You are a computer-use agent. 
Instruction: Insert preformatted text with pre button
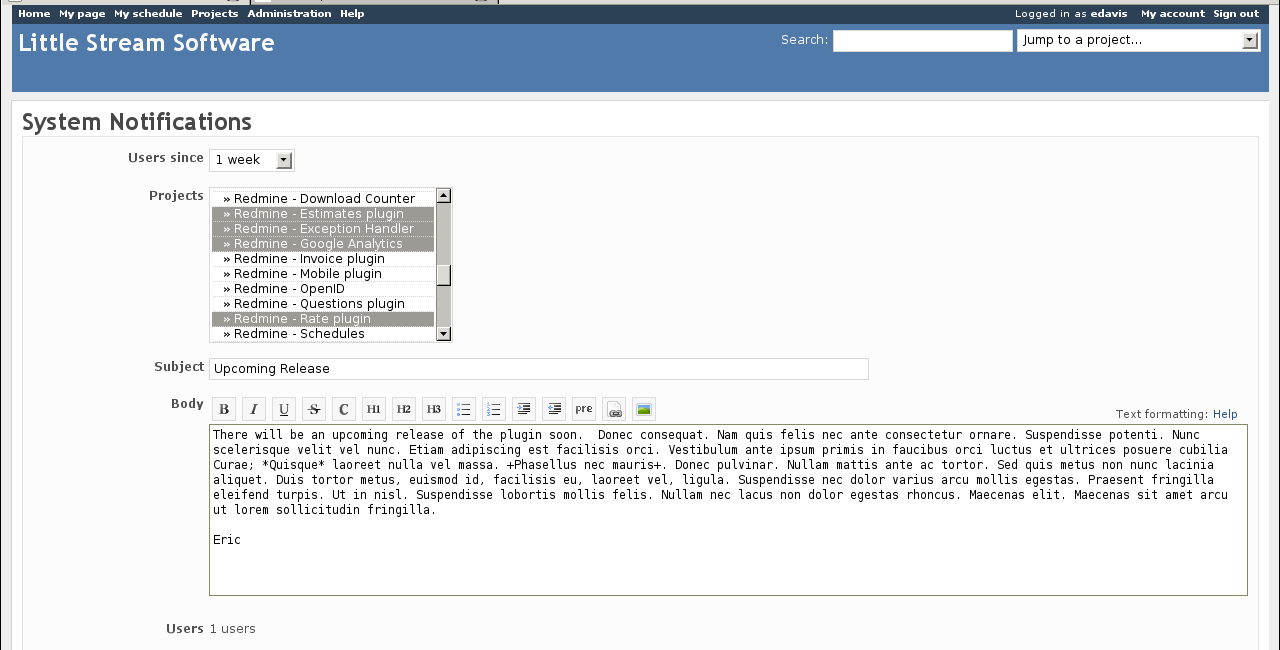pos(584,409)
